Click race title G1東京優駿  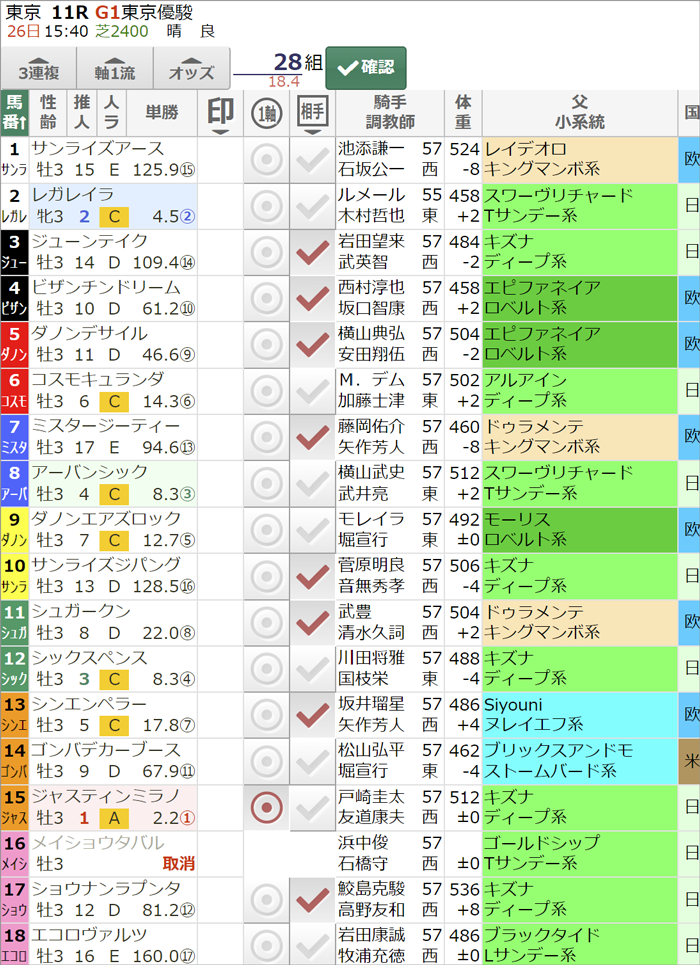click(144, 12)
